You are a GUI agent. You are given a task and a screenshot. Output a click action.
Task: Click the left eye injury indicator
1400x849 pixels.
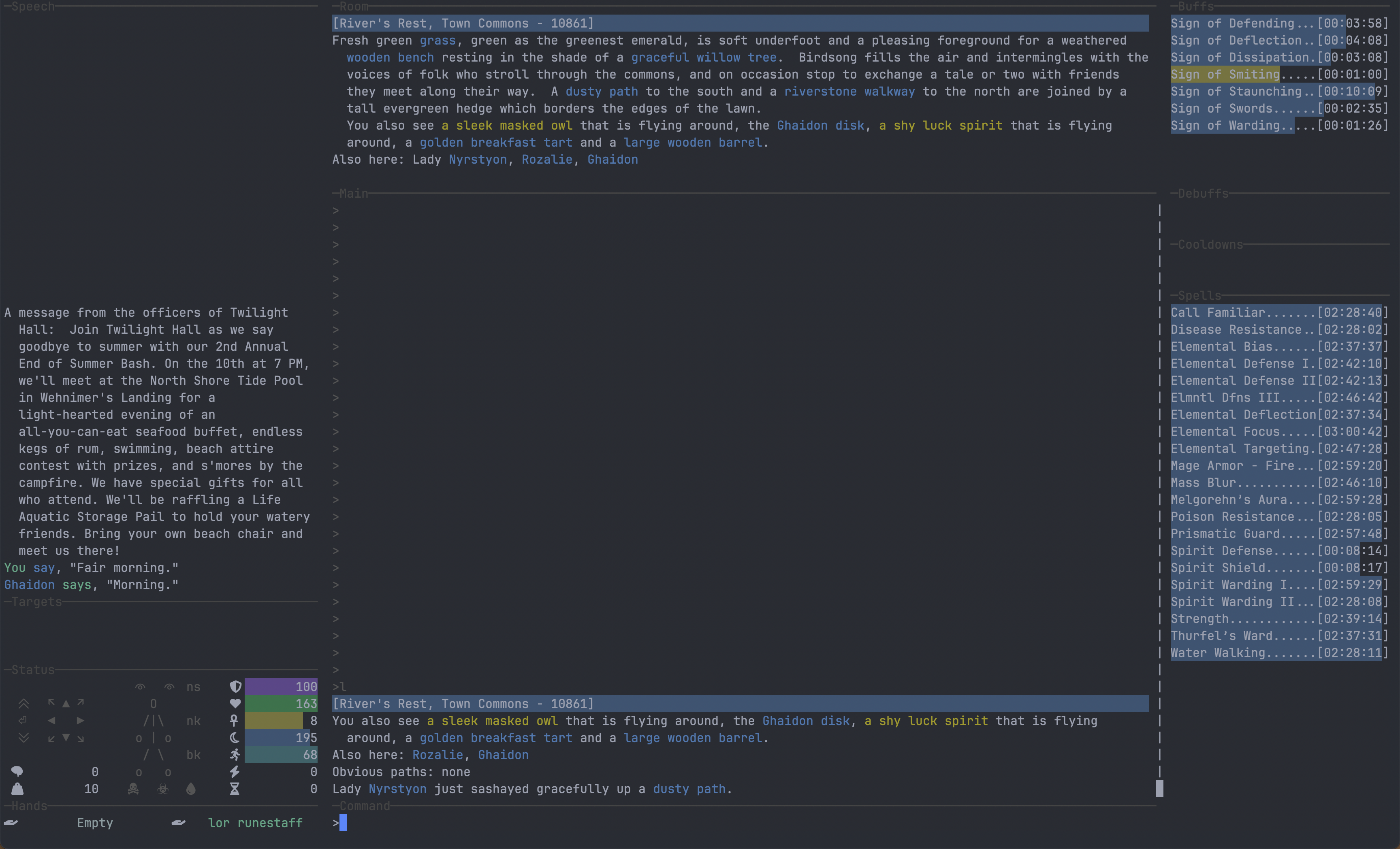click(140, 687)
